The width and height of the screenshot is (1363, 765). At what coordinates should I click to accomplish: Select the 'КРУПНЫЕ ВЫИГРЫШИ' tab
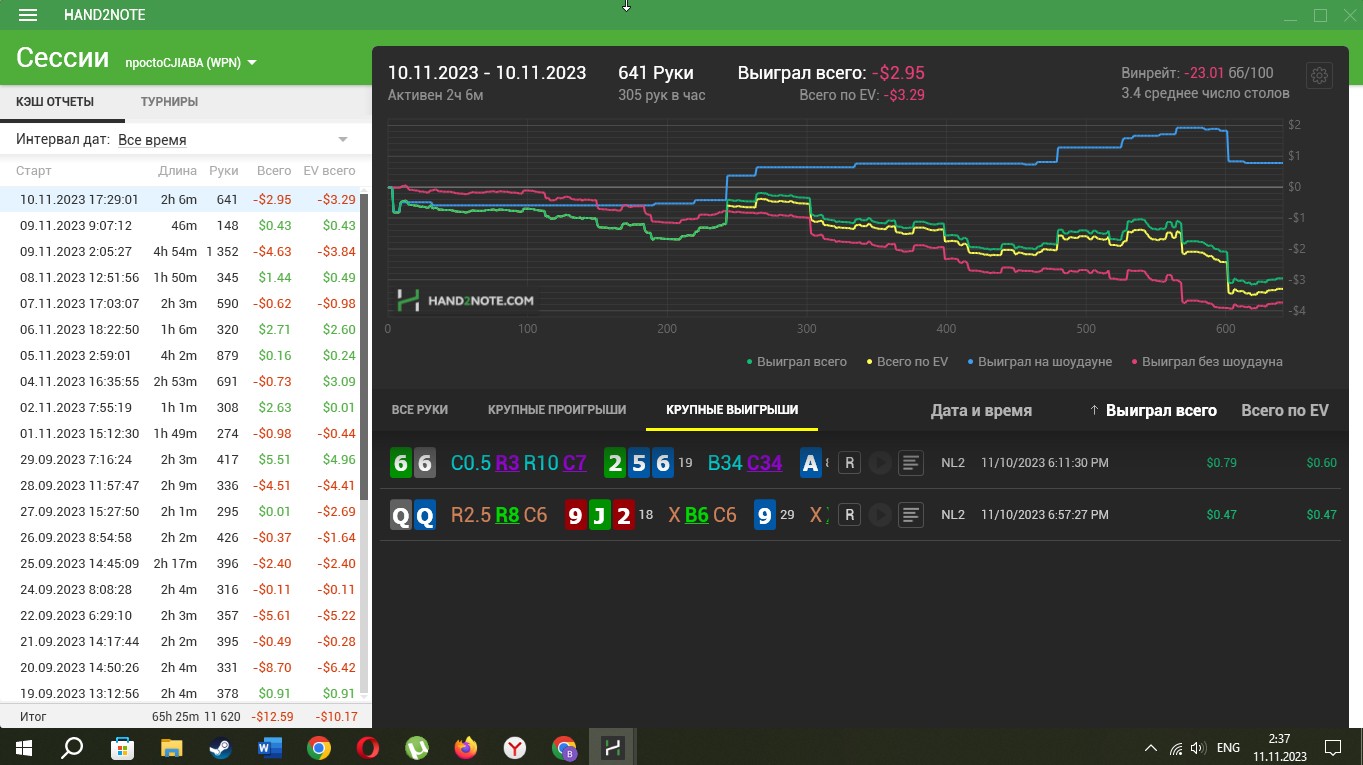(732, 410)
